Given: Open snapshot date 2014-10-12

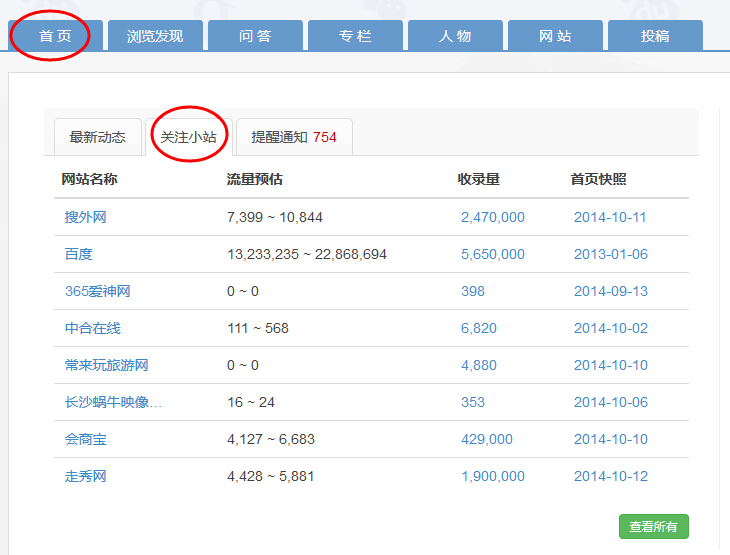Looking at the screenshot, I should (611, 476).
